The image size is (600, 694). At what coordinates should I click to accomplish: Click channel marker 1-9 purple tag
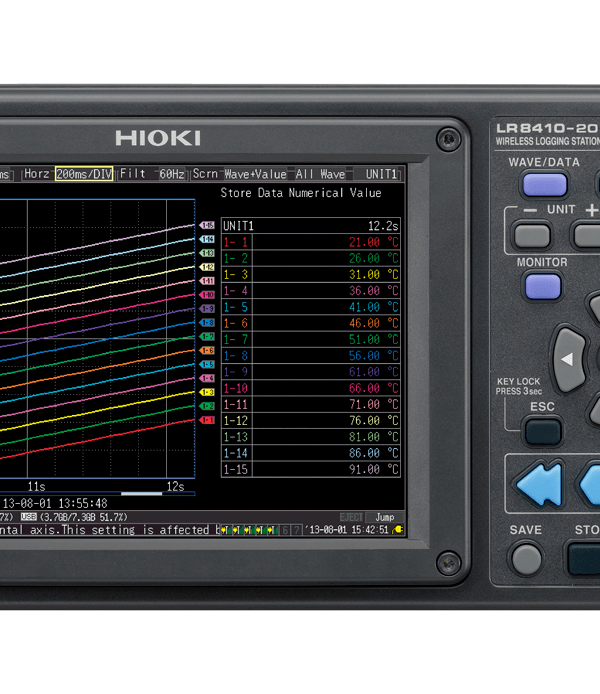click(x=207, y=308)
